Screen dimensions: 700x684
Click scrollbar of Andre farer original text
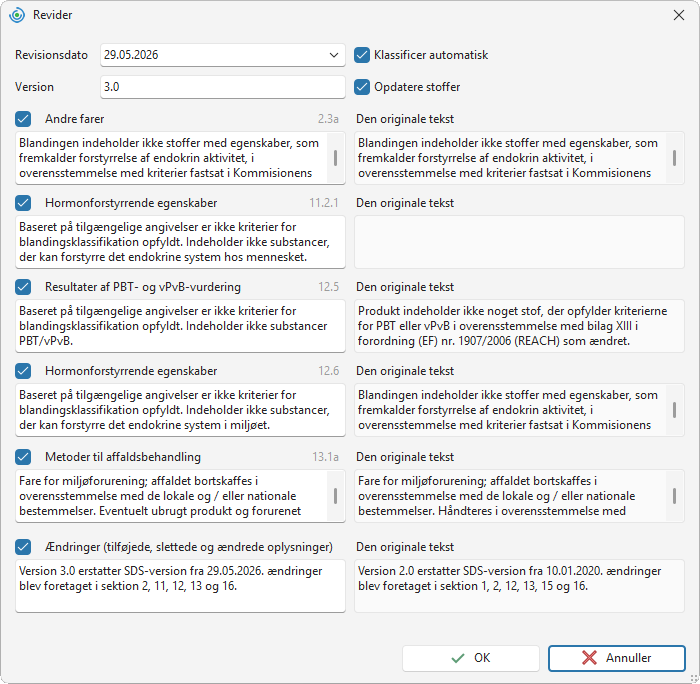[674, 158]
